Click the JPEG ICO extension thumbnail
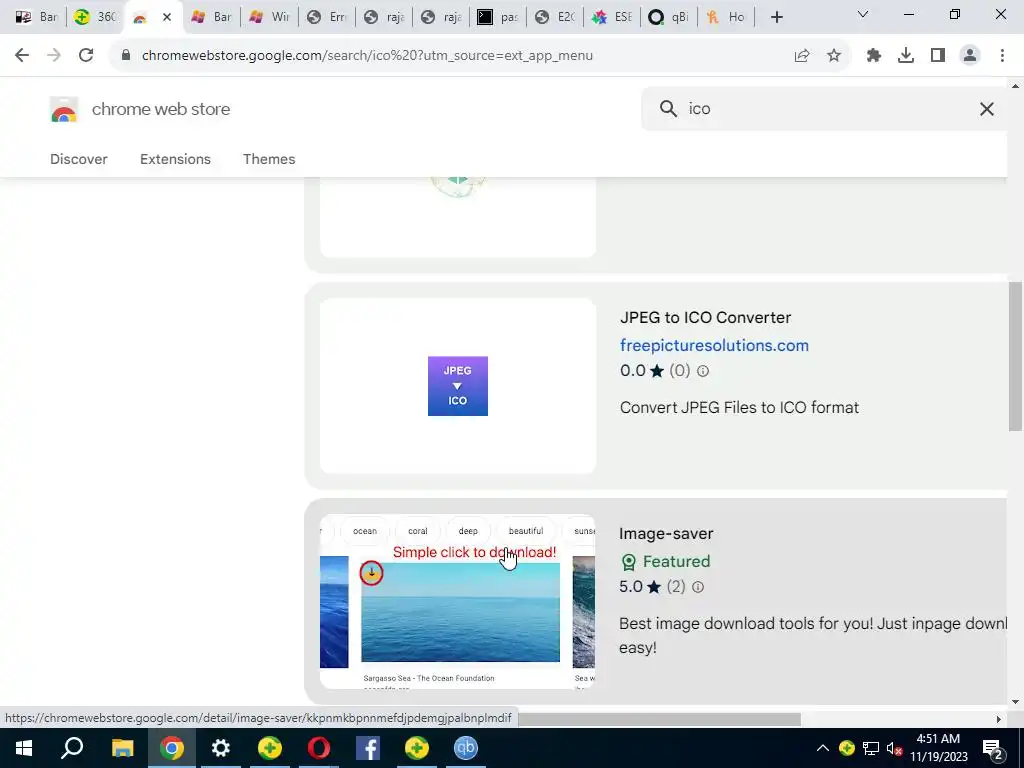Viewport: 1024px width, 768px height. [x=458, y=386]
